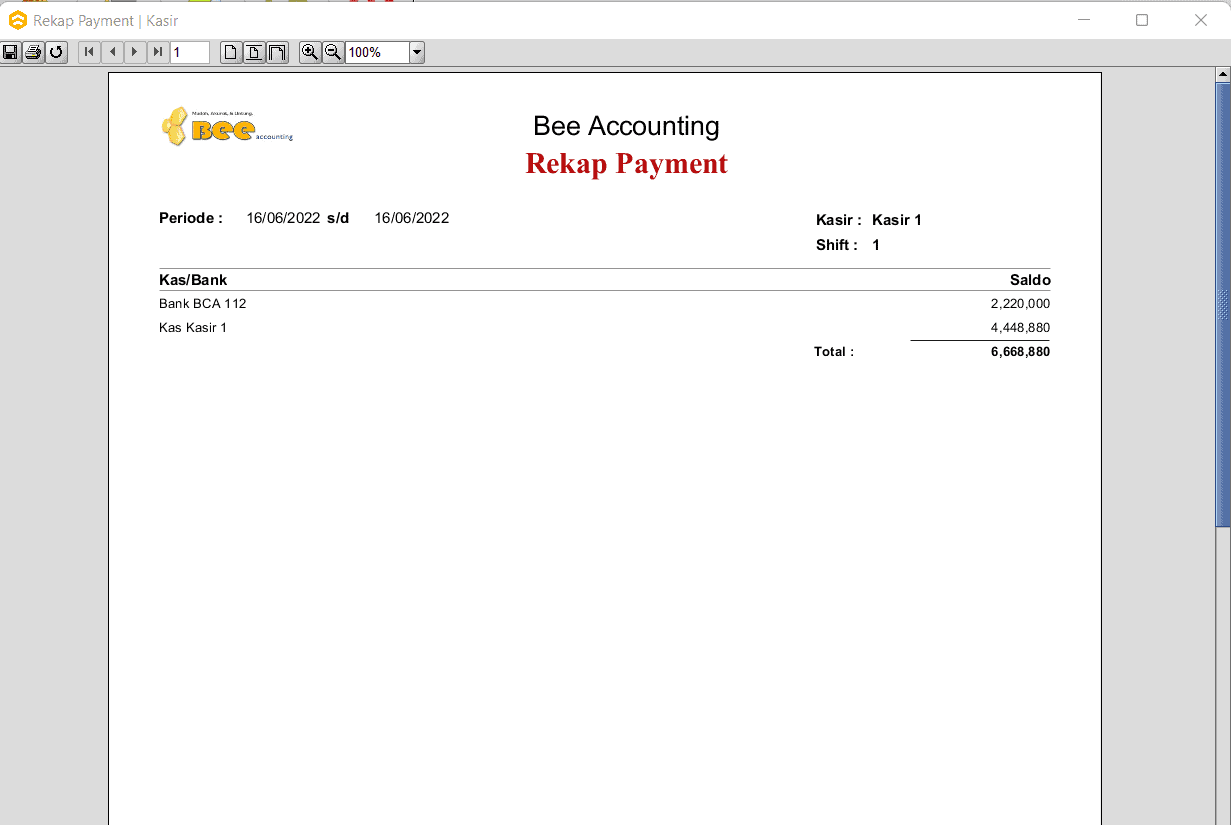Click the Print icon in toolbar
Screen dimensions: 1231x825
(33, 52)
